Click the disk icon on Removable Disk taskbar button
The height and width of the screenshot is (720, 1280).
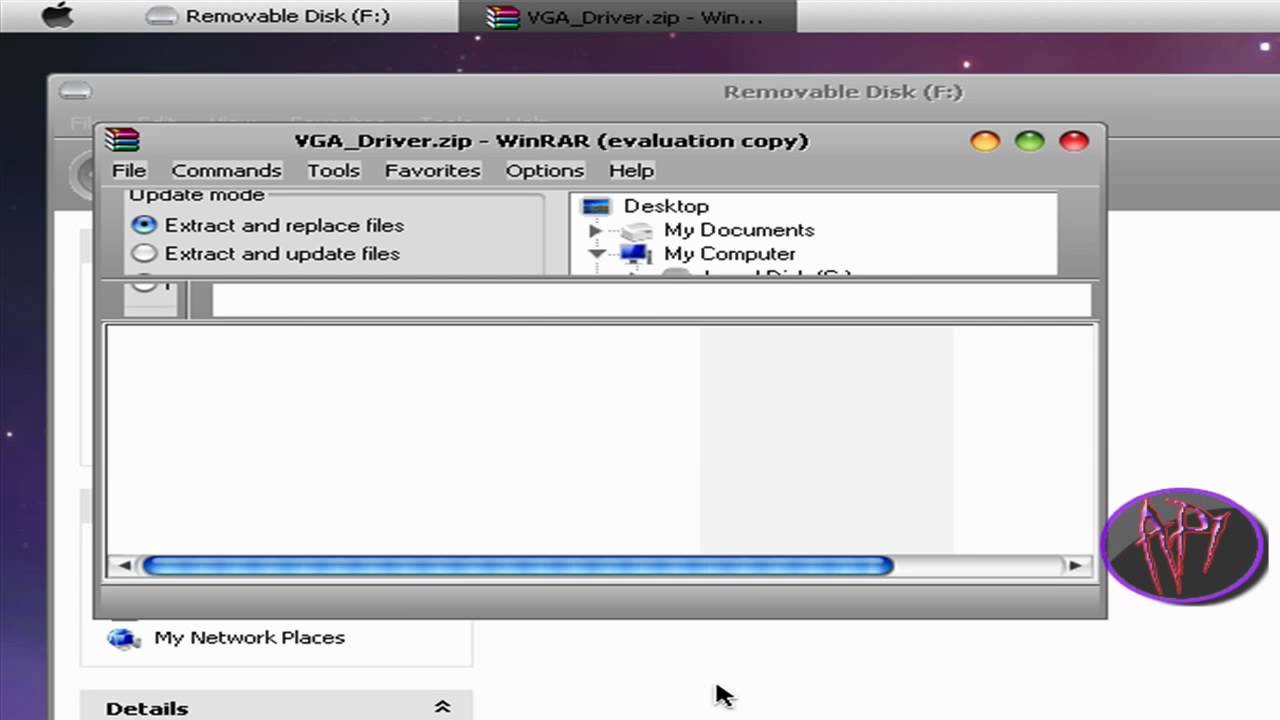click(161, 16)
